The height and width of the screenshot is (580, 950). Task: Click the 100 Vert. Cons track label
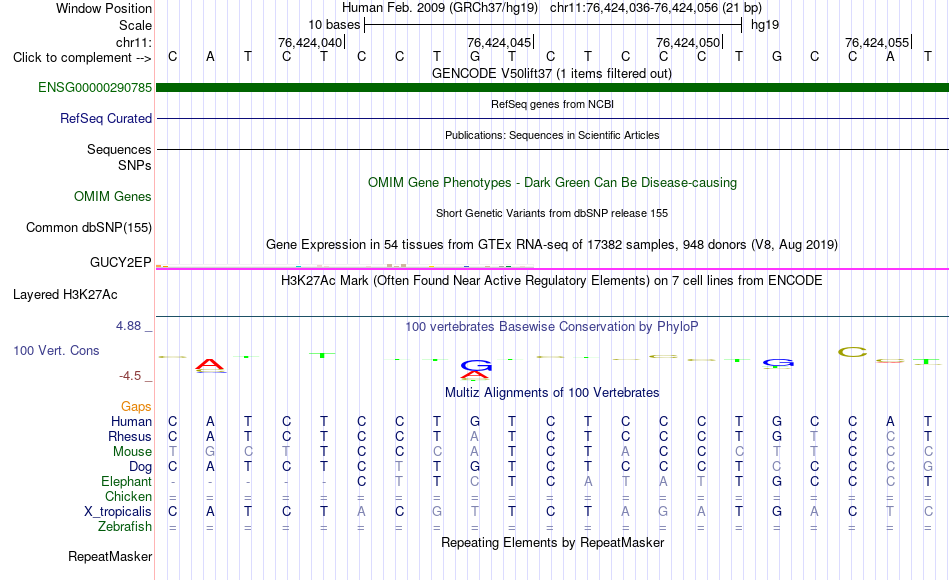[x=56, y=350]
